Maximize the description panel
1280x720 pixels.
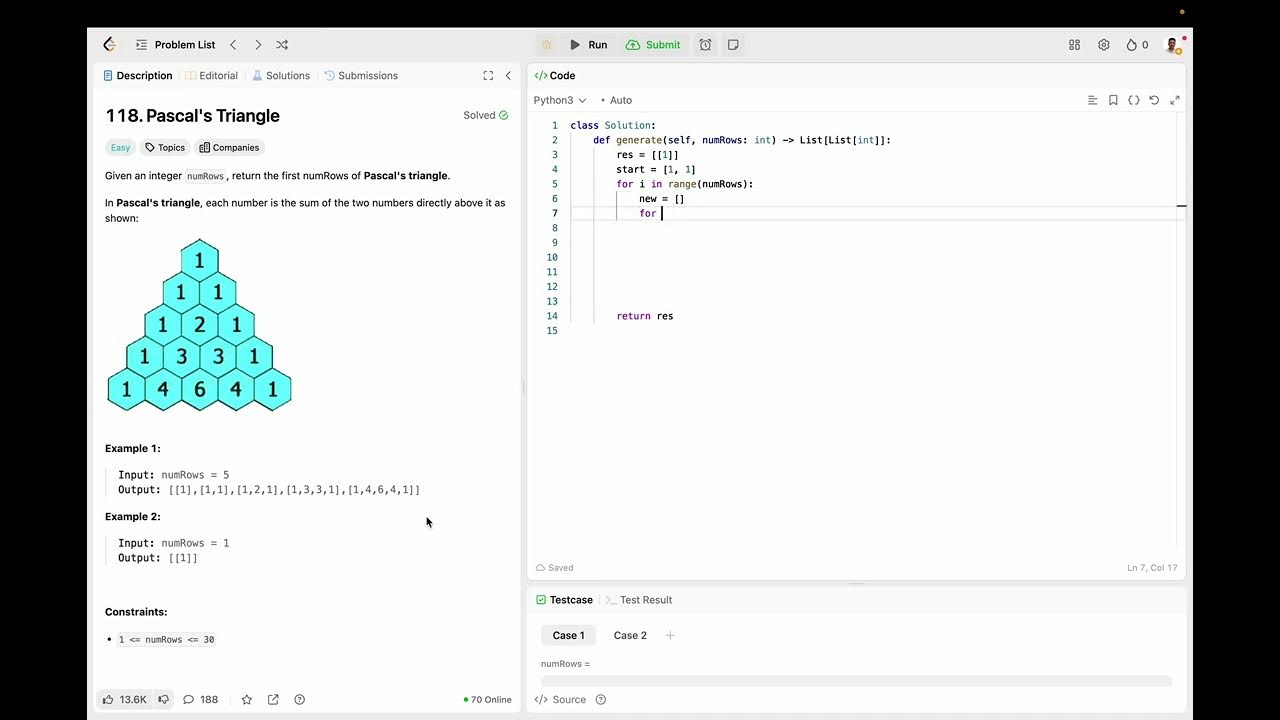pos(488,76)
